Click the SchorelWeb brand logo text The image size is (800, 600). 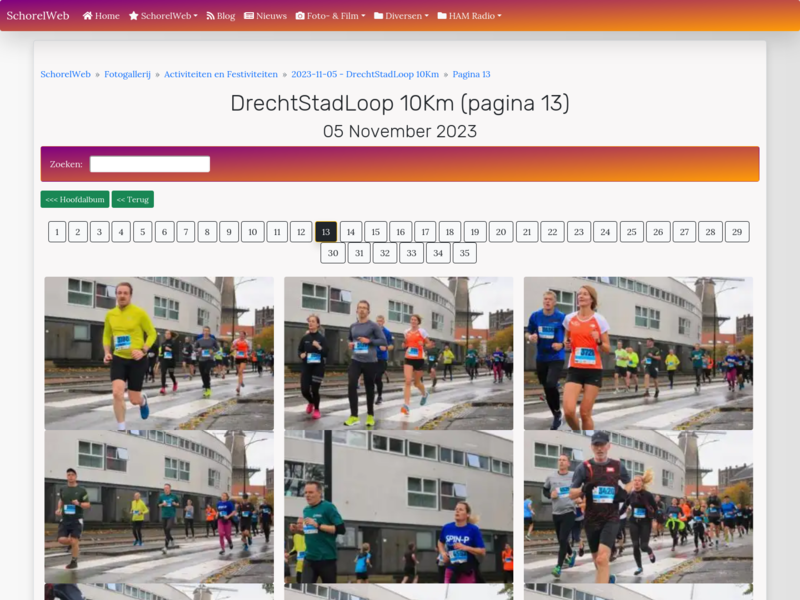coord(38,16)
